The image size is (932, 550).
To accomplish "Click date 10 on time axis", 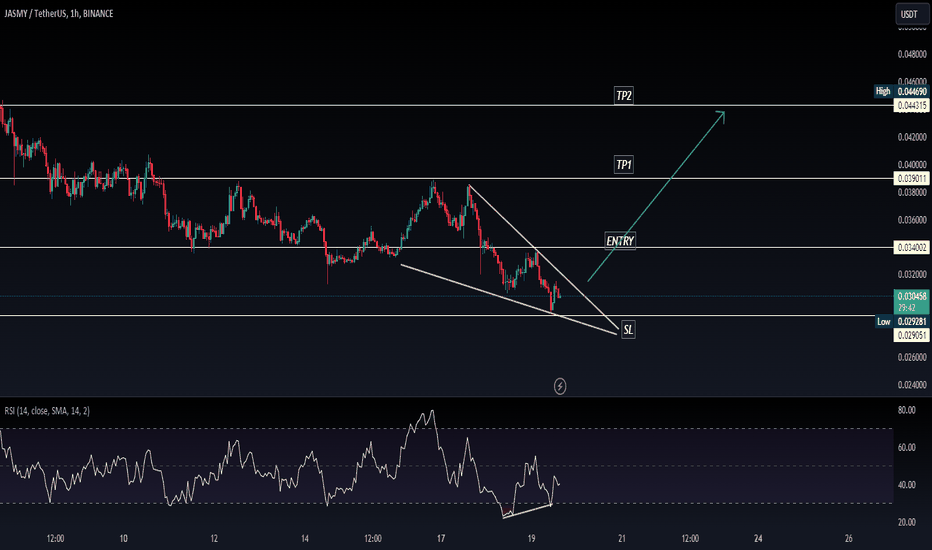I will point(123,539).
